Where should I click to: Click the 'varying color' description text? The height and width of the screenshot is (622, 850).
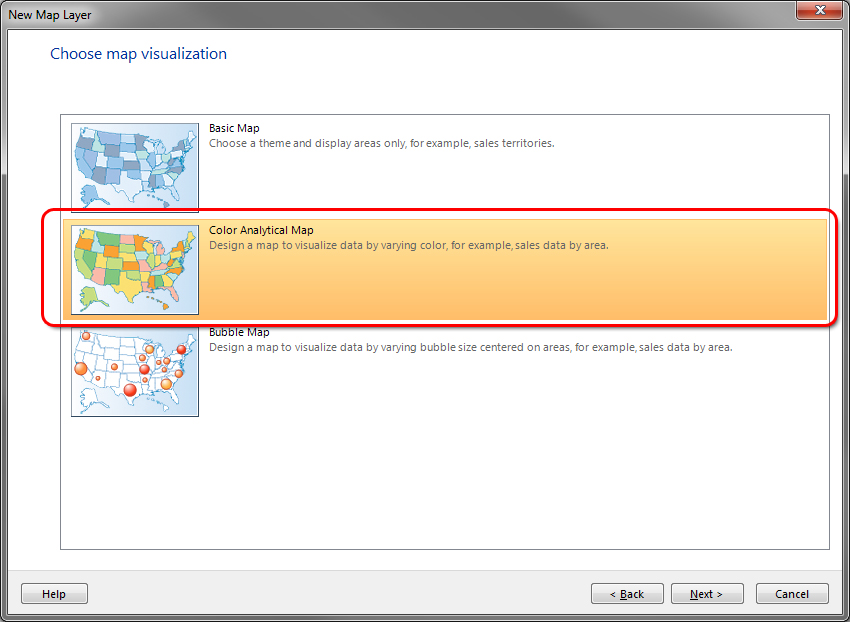[x=408, y=246]
